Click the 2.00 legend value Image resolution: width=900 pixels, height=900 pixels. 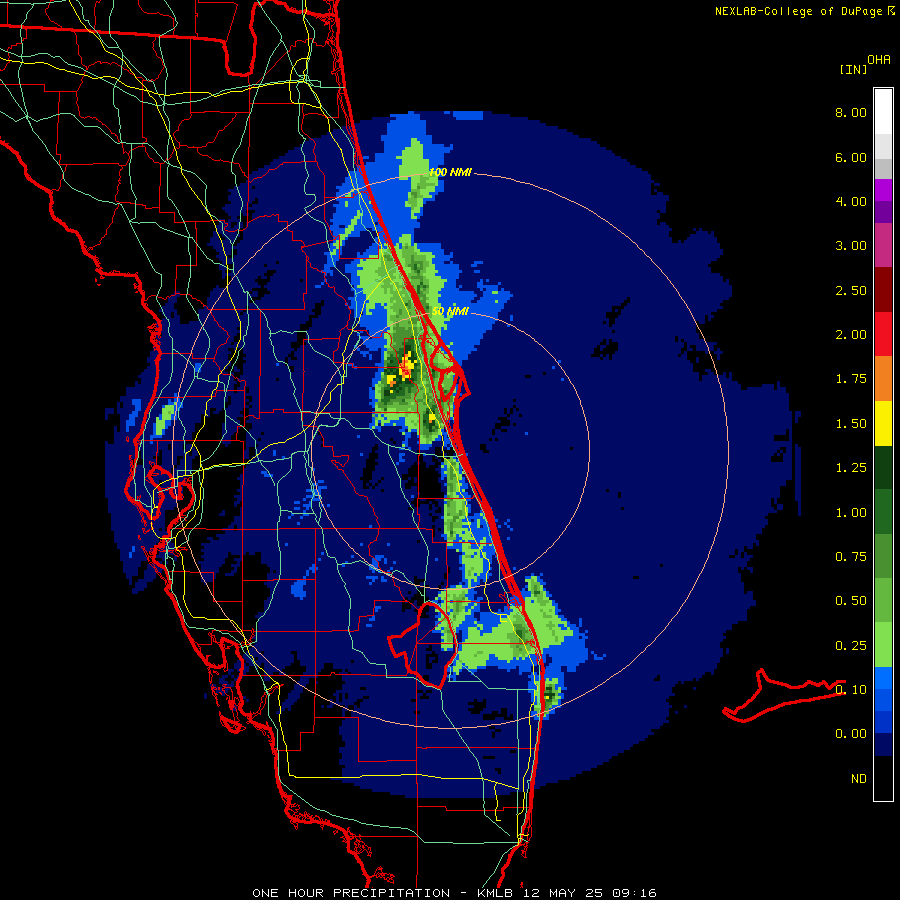click(x=851, y=335)
